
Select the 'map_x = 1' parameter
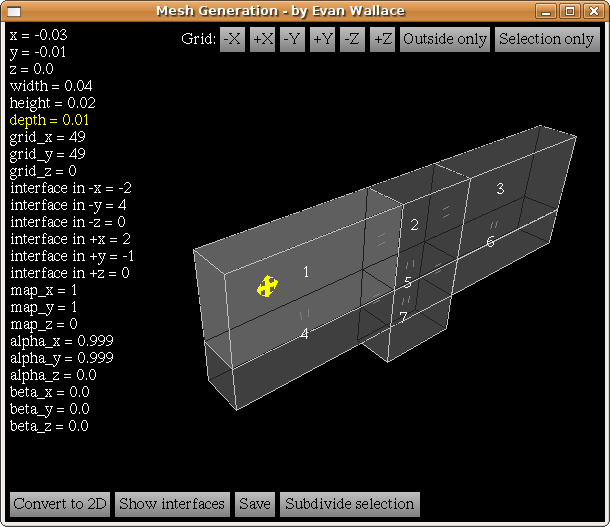coord(44,290)
